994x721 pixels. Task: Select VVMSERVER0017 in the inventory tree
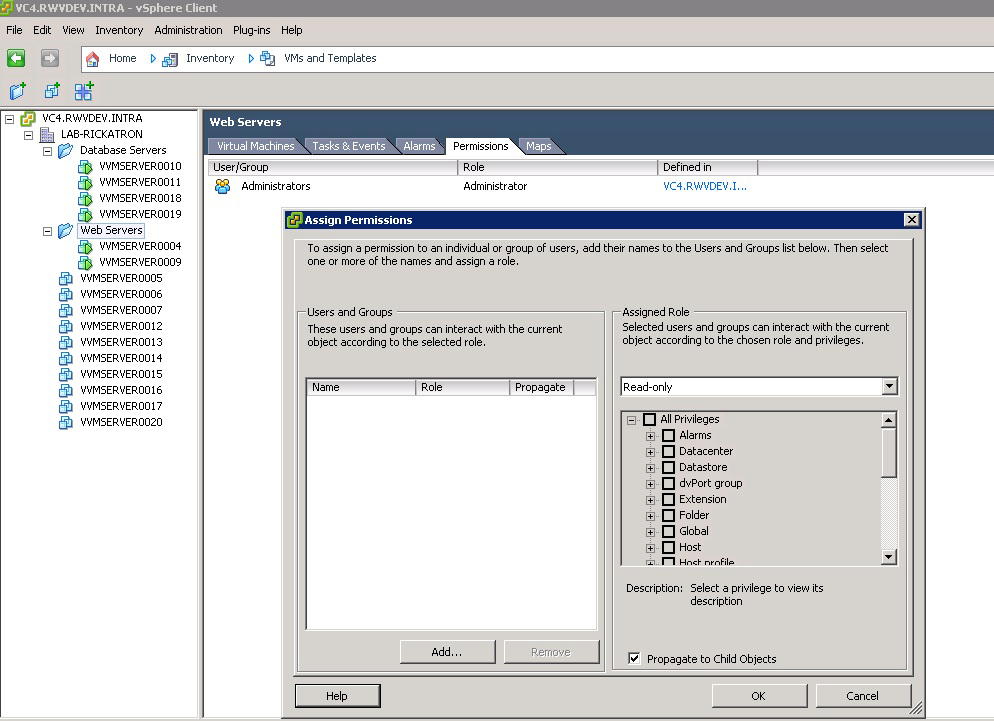121,406
